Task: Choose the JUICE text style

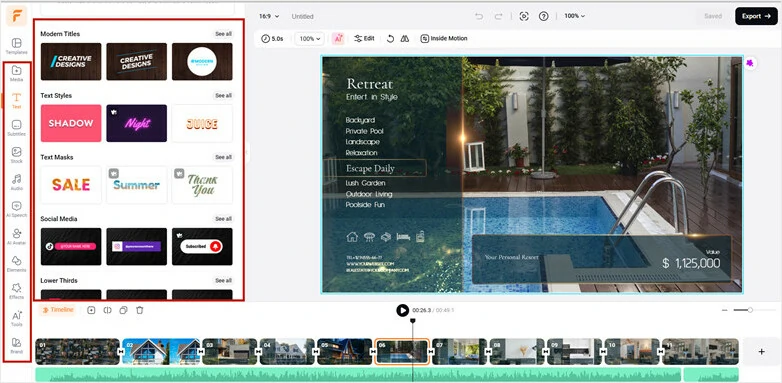Action: click(x=202, y=123)
